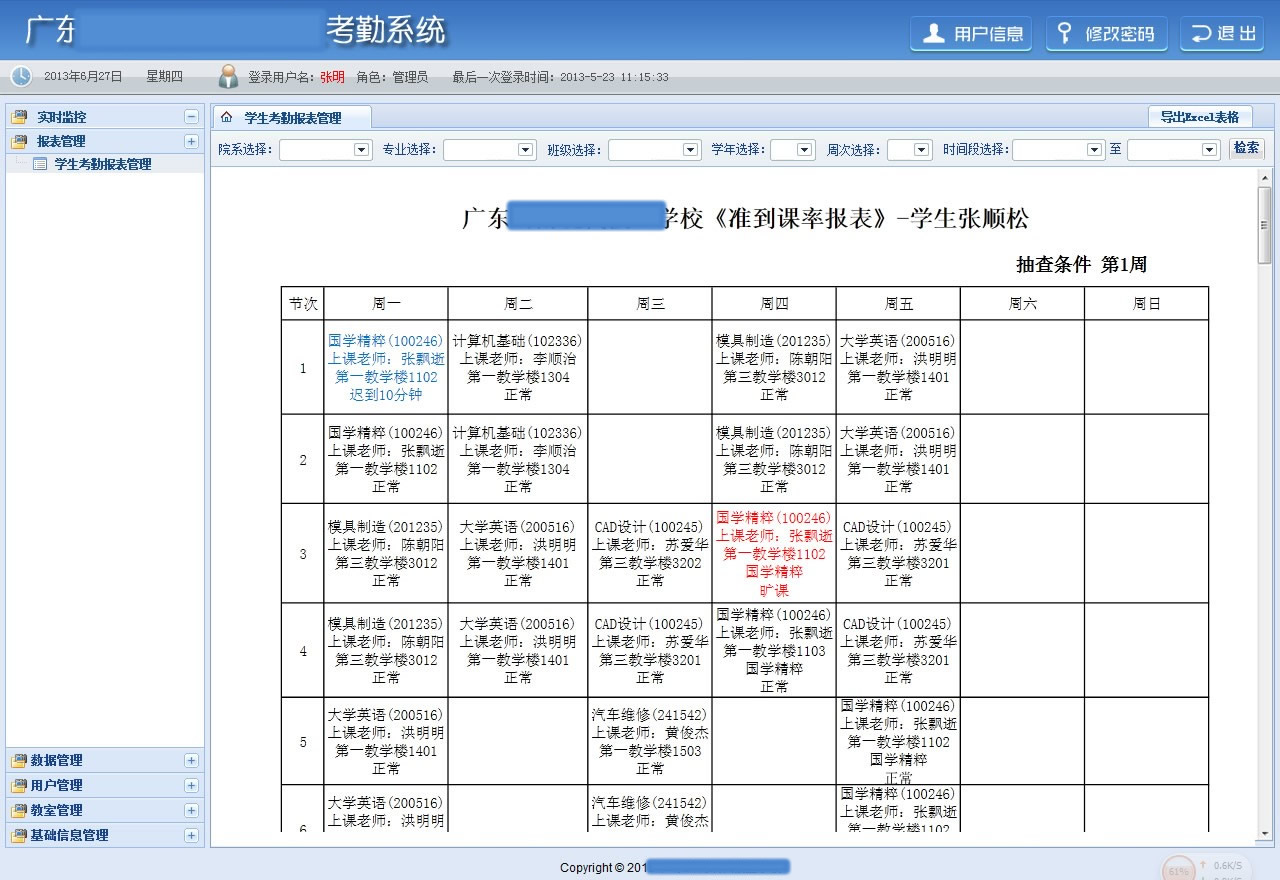Open the 基础信息管理 sidebar section
The height and width of the screenshot is (880, 1280).
pyautogui.click(x=105, y=835)
